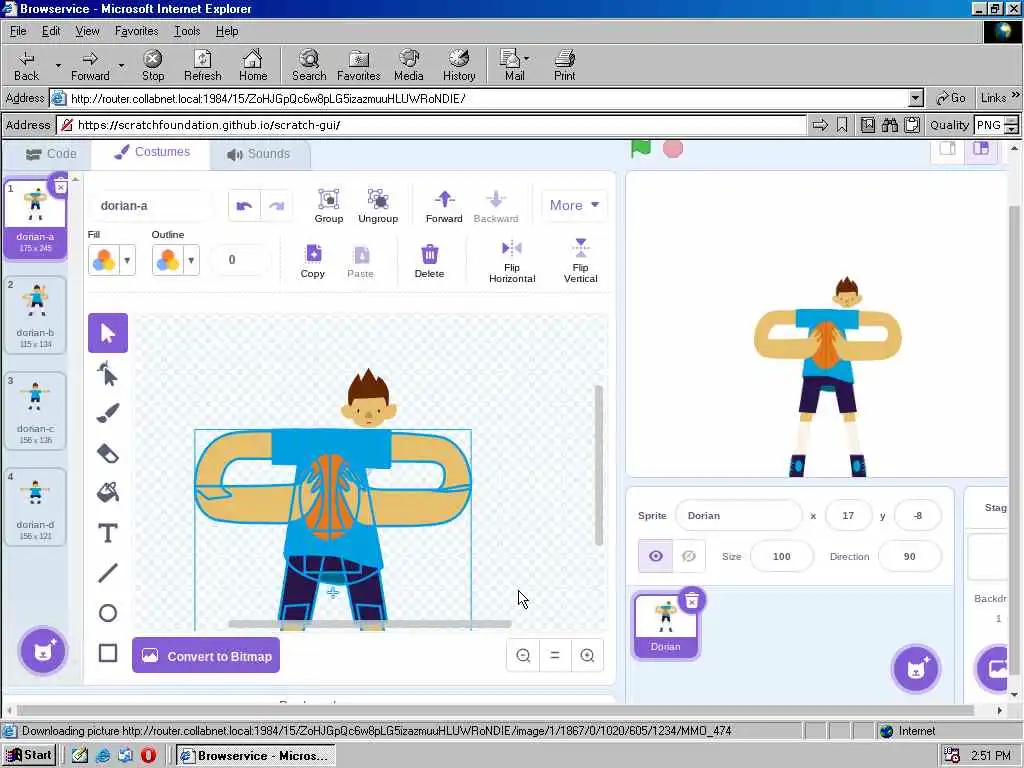Flip the costume vertically

[x=581, y=261]
